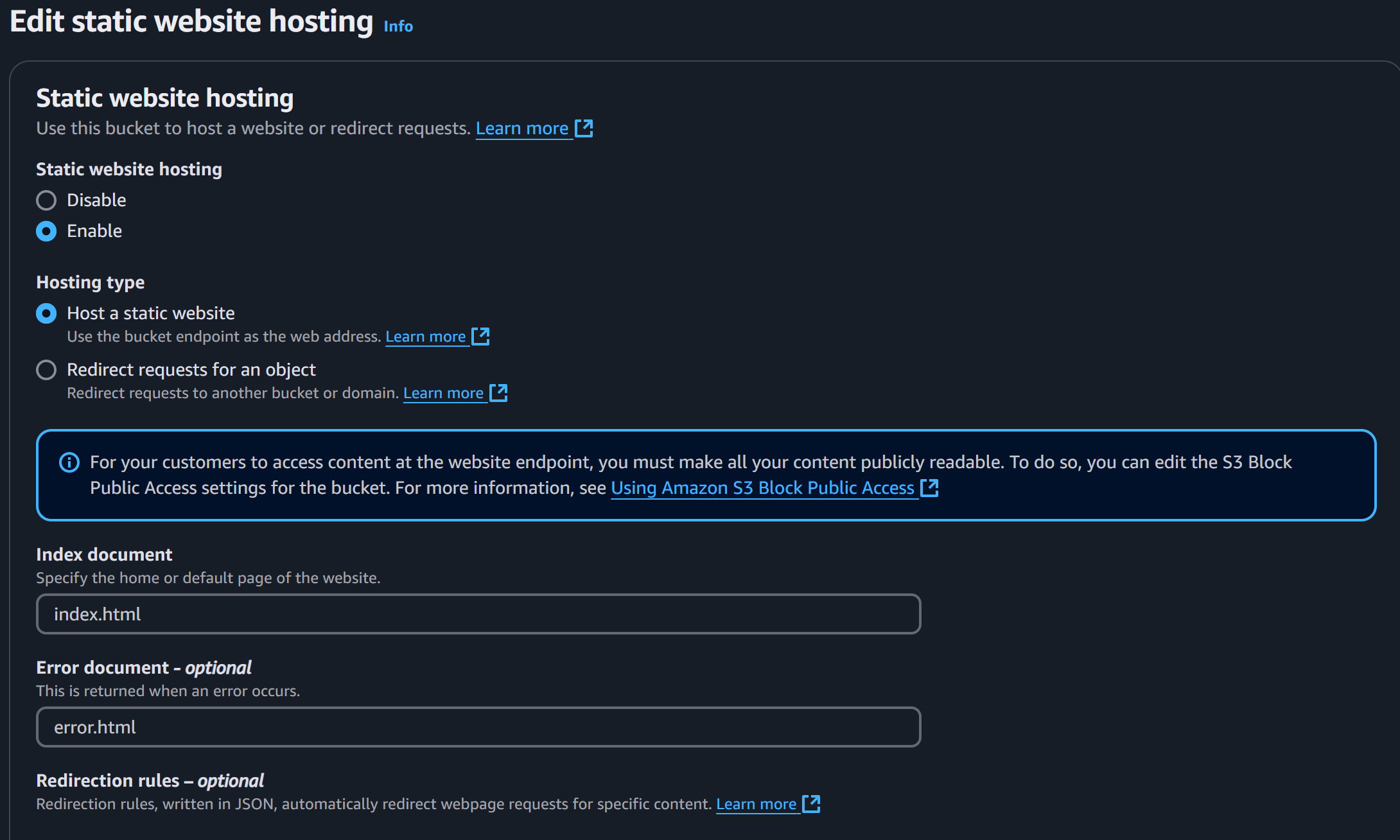This screenshot has height=840, width=1400.
Task: Click the Error document input field
Action: [x=478, y=727]
